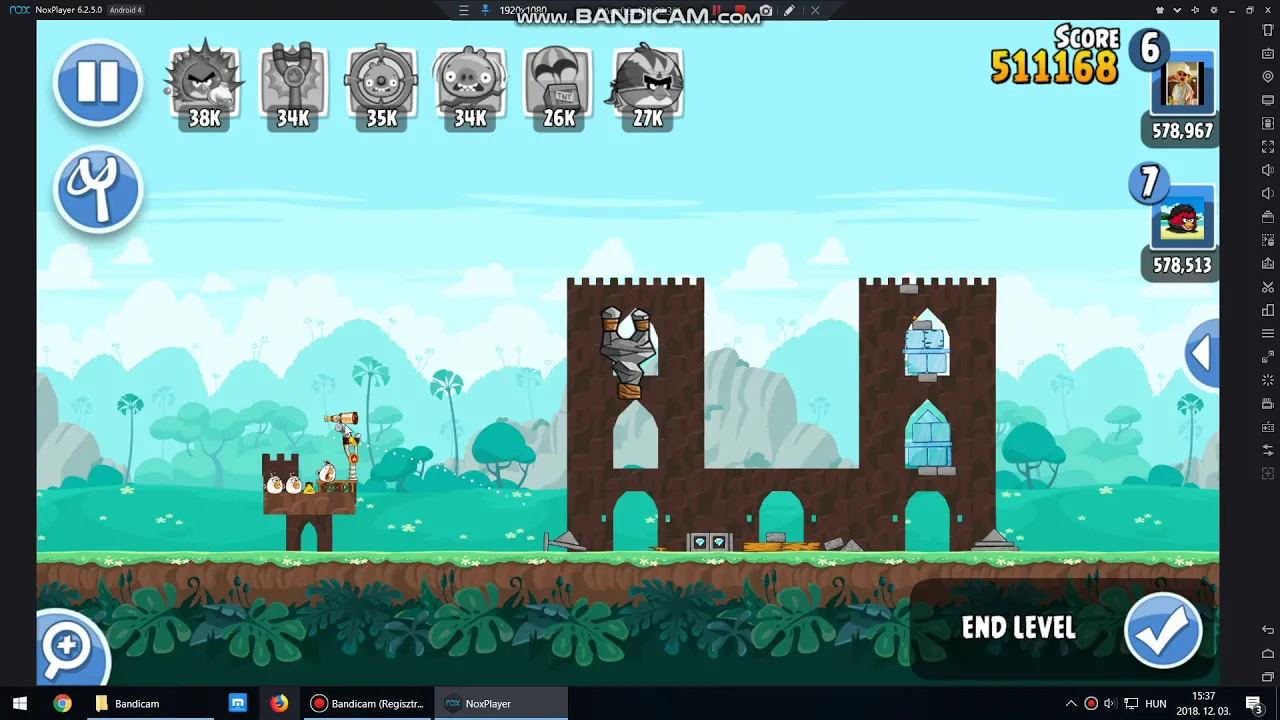Click NoxPlayer Android back button
The image size is (1280, 720).
click(x=1268, y=630)
